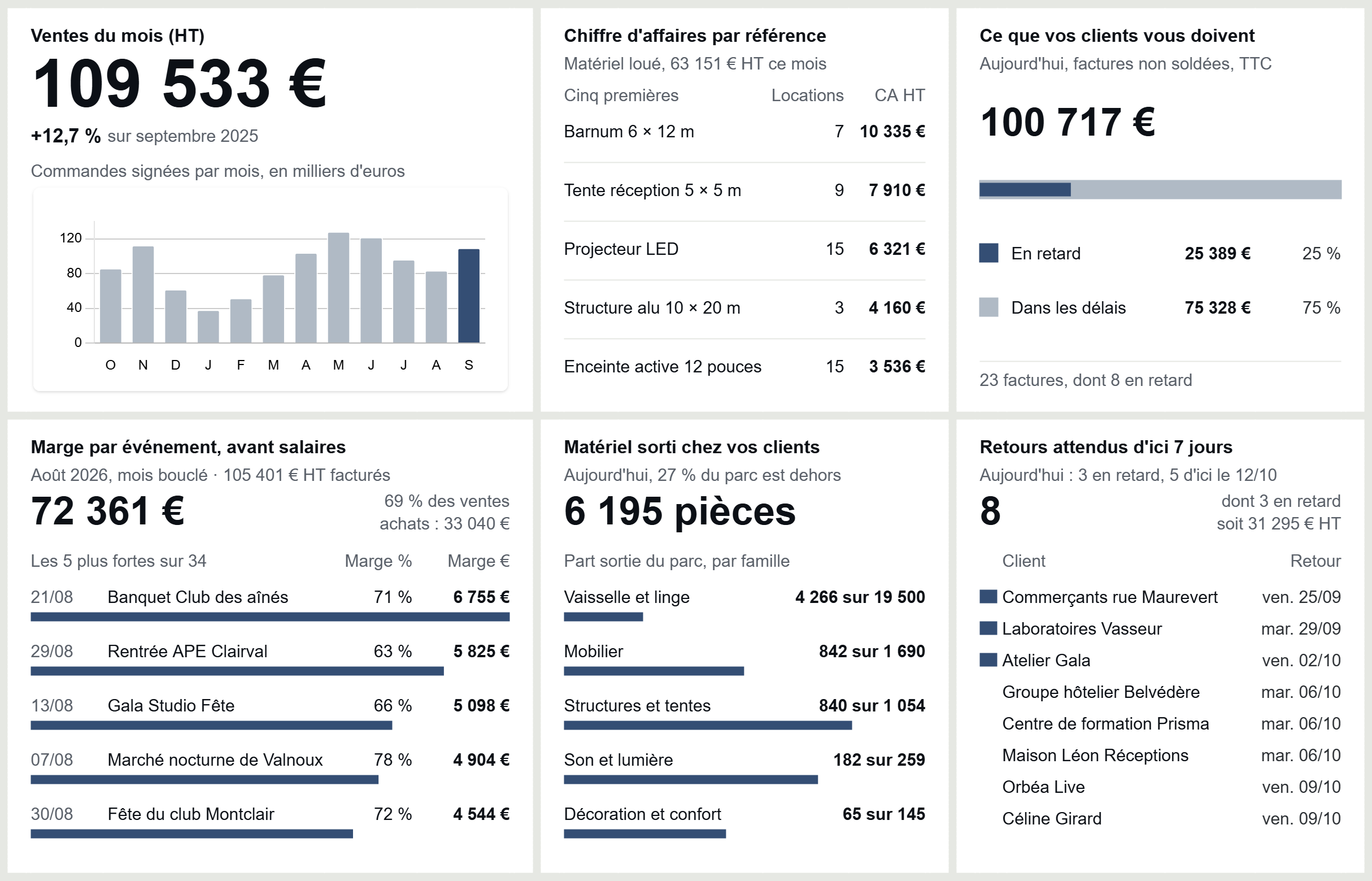The image size is (1372, 881).
Task: Select the 'Barnum 6 × 12 m' row
Action: pyautogui.click(x=744, y=132)
